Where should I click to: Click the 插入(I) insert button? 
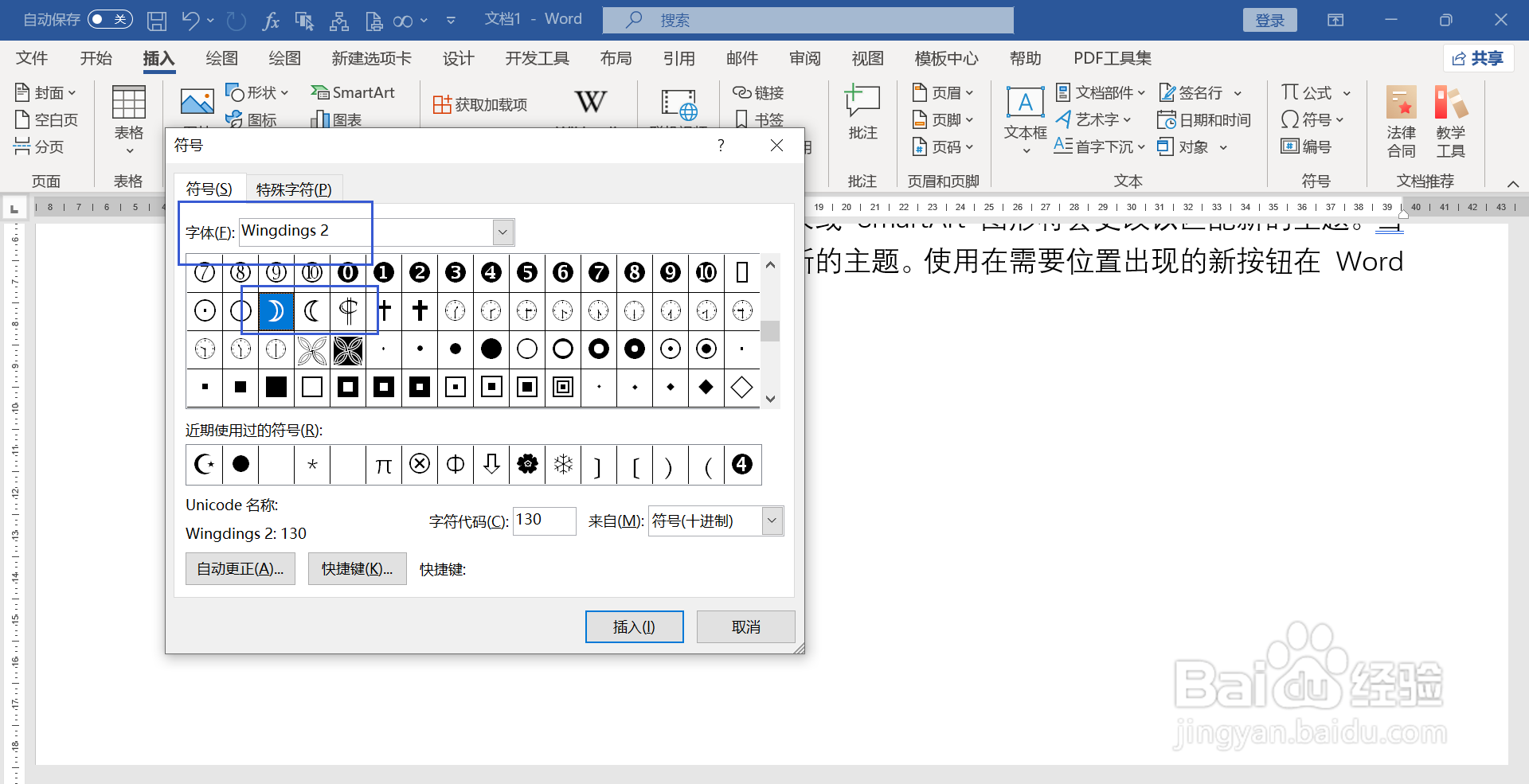point(634,627)
